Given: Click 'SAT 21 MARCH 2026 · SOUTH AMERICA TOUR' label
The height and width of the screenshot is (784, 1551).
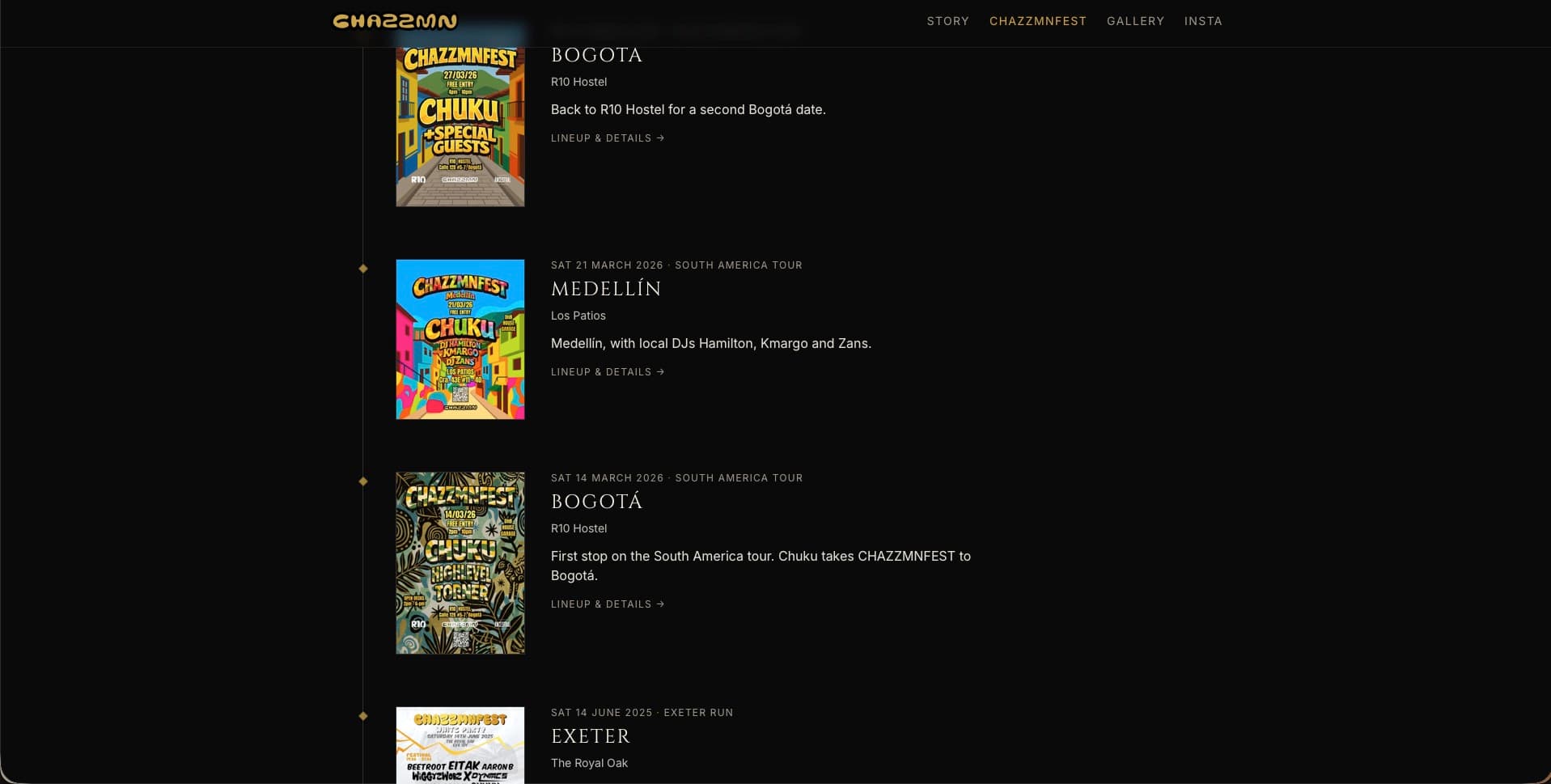Looking at the screenshot, I should [676, 265].
